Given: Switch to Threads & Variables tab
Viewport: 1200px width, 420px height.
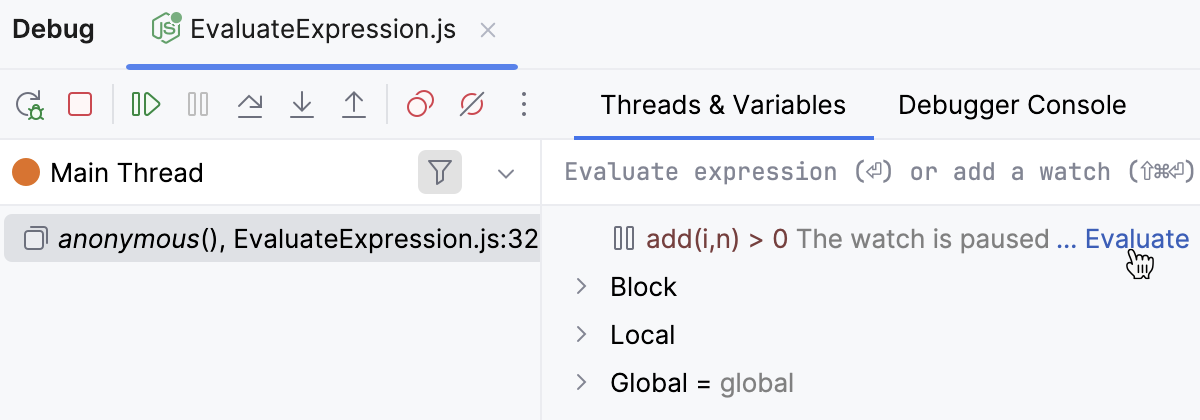Looking at the screenshot, I should click(723, 105).
